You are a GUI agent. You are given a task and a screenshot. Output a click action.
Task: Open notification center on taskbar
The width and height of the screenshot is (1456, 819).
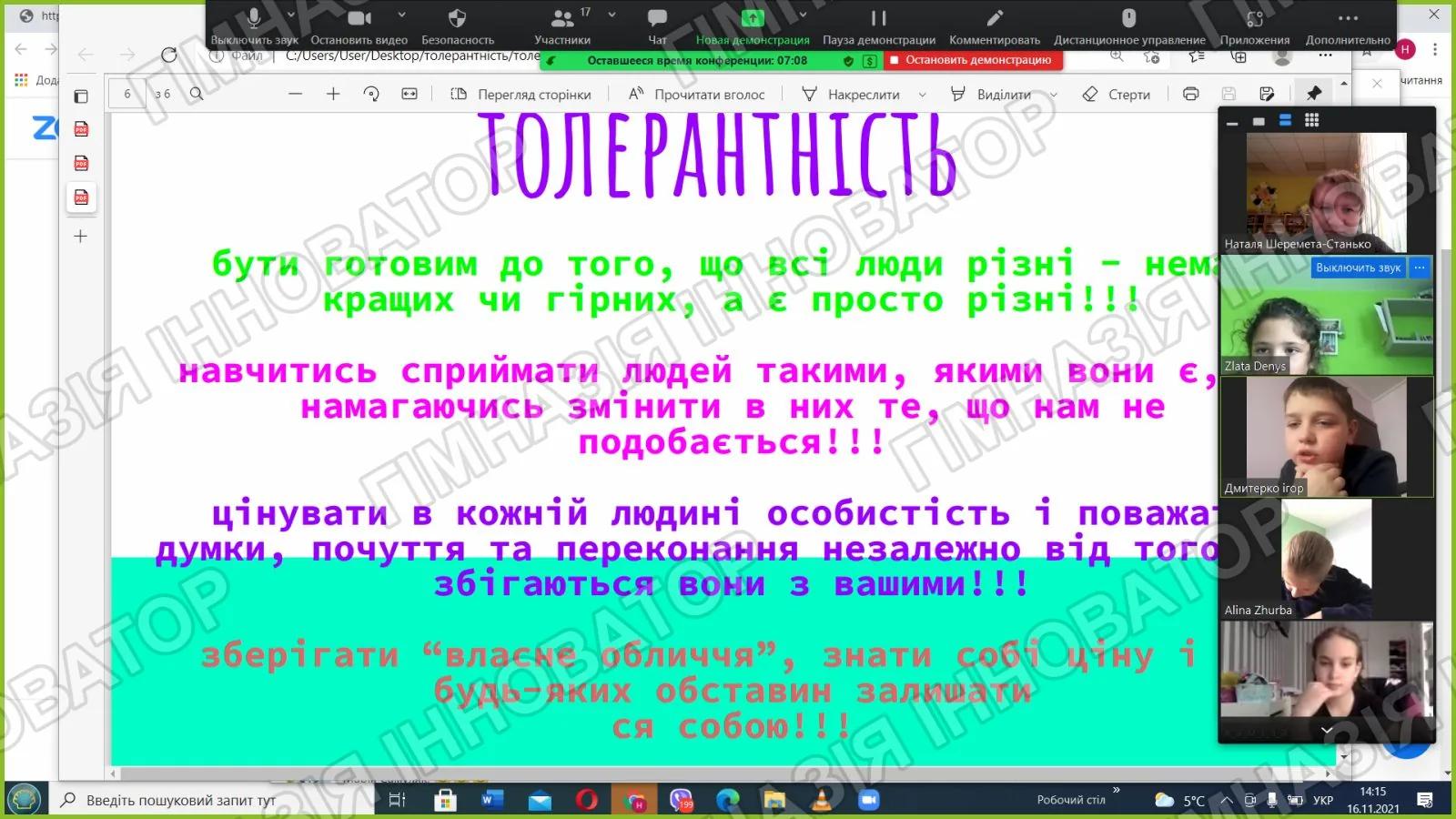[1425, 800]
